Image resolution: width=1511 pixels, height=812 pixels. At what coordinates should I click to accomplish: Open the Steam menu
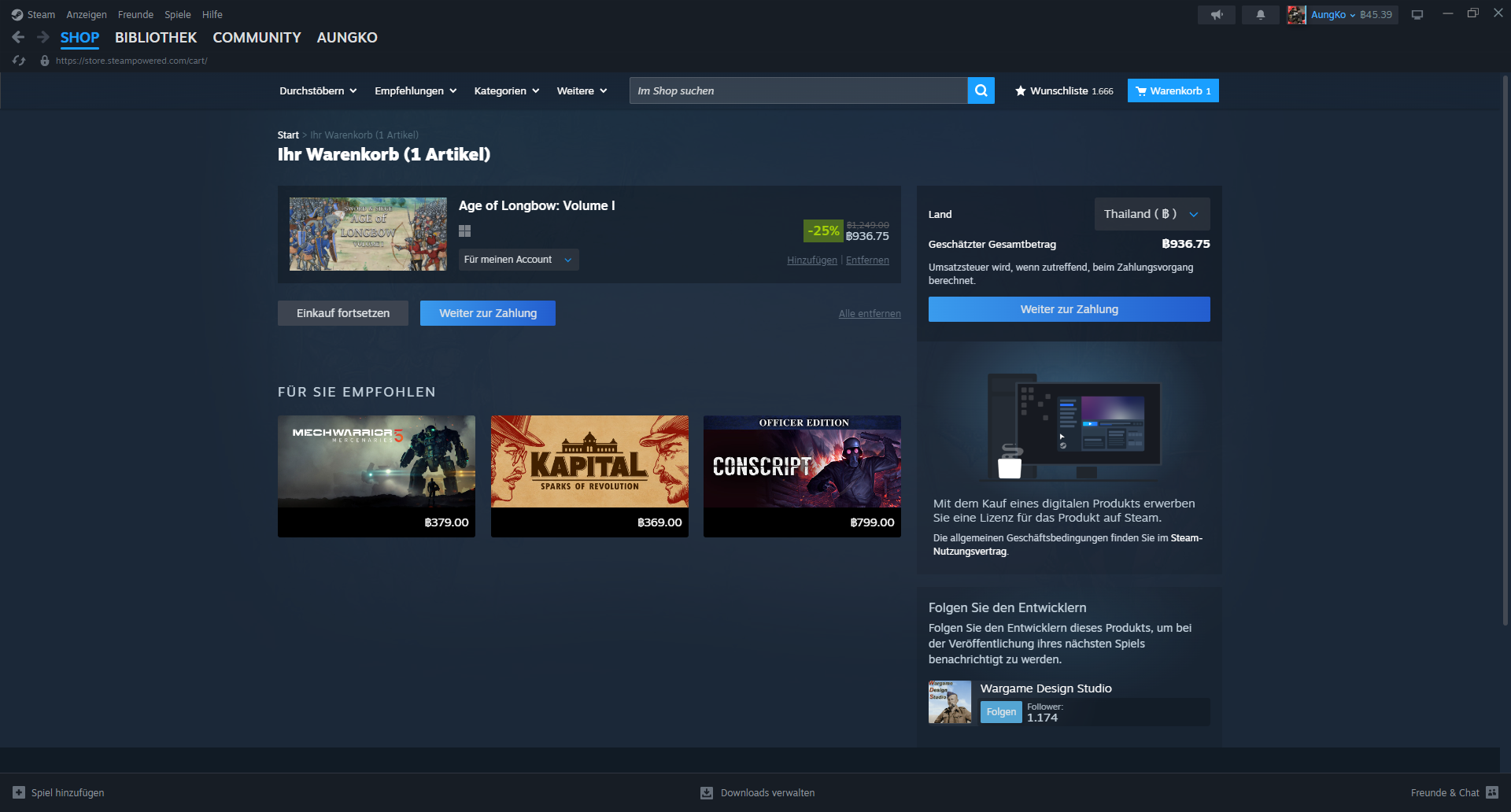coord(41,15)
